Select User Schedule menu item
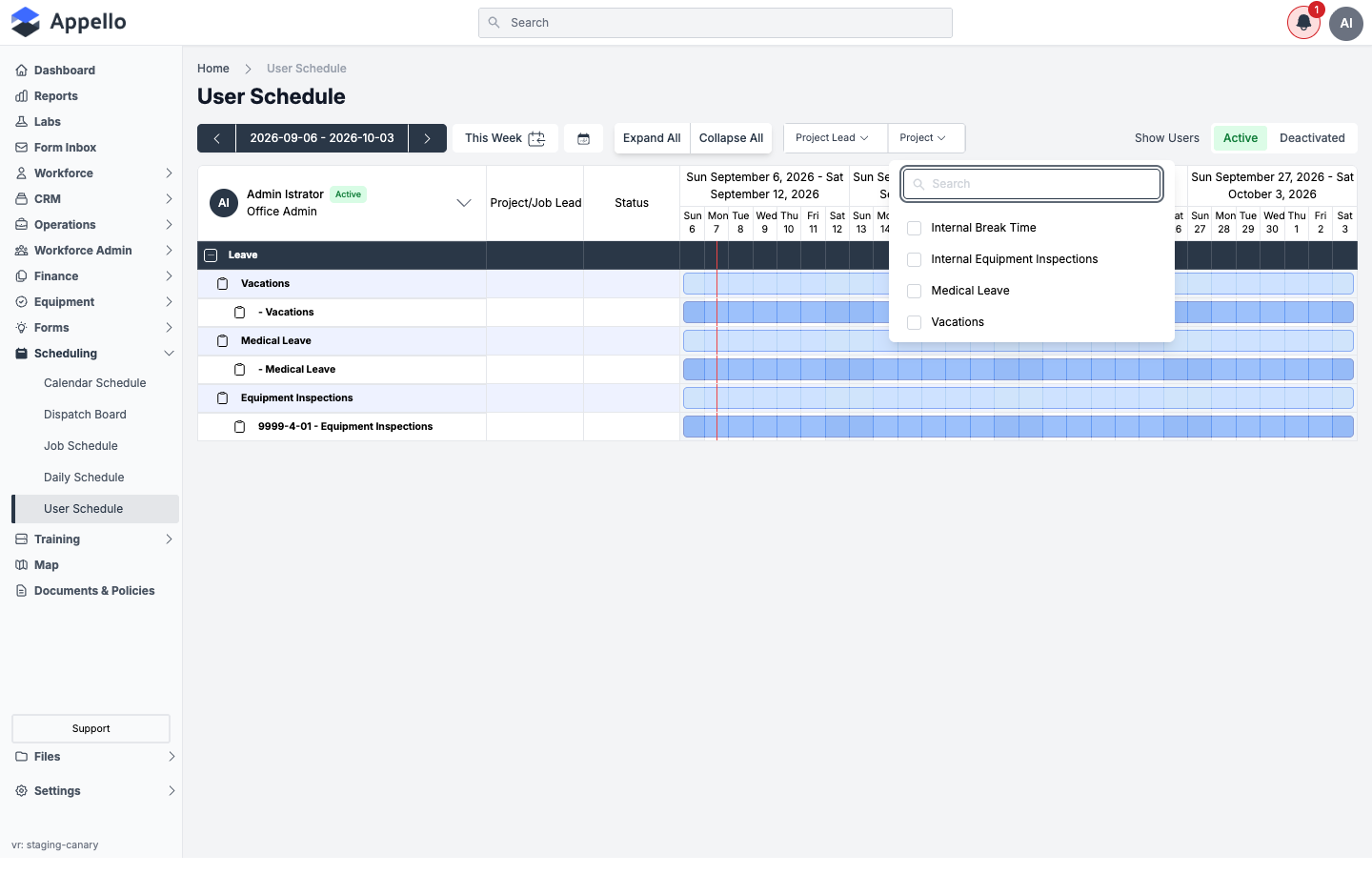Screen dimensions: 1372x875 (95, 509)
